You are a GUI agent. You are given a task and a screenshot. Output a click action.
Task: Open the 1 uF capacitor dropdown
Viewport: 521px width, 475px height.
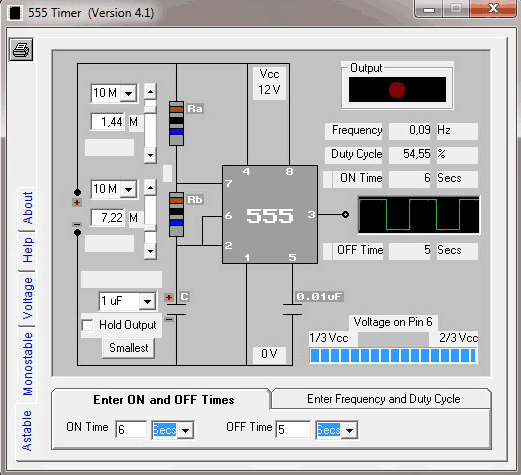click(147, 302)
